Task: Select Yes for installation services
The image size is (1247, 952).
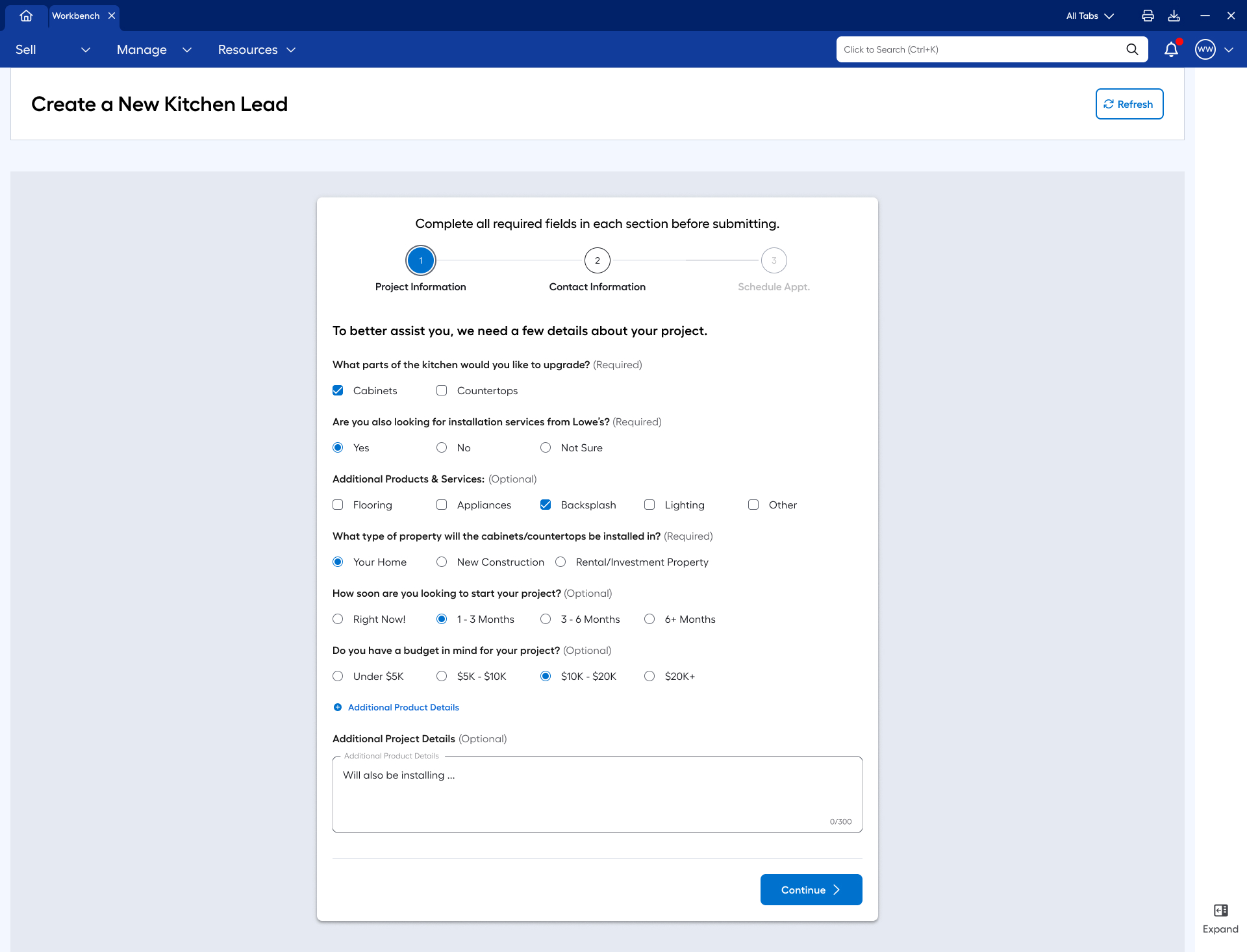Action: click(x=338, y=448)
